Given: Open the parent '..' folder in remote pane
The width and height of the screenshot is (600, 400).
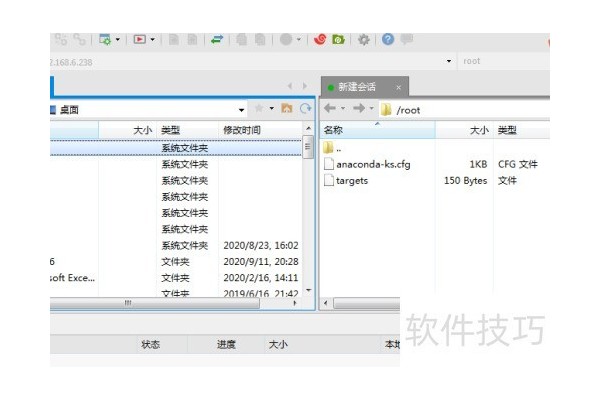Looking at the screenshot, I should (332, 148).
